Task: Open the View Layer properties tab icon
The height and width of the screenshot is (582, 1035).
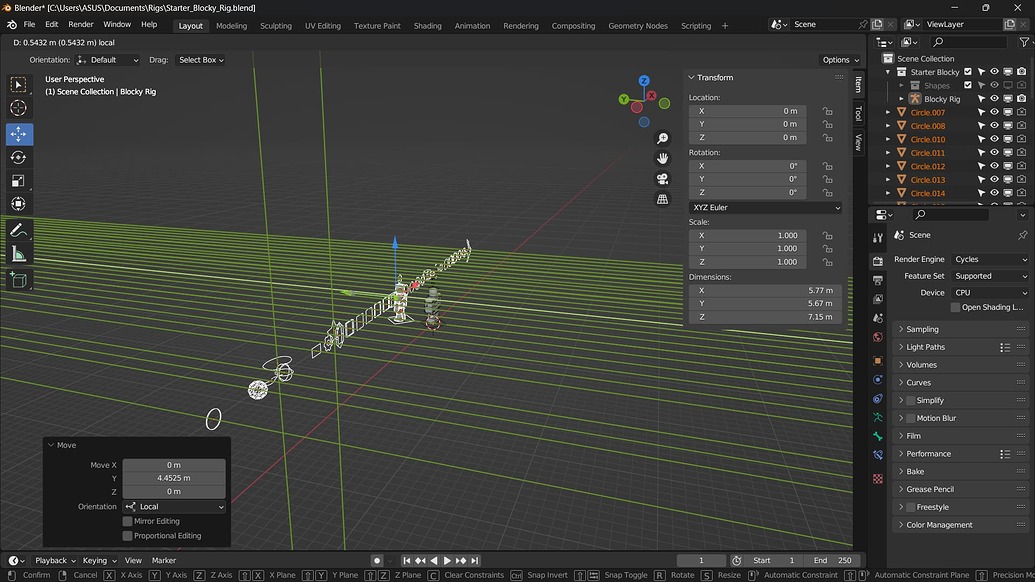Action: [877, 299]
